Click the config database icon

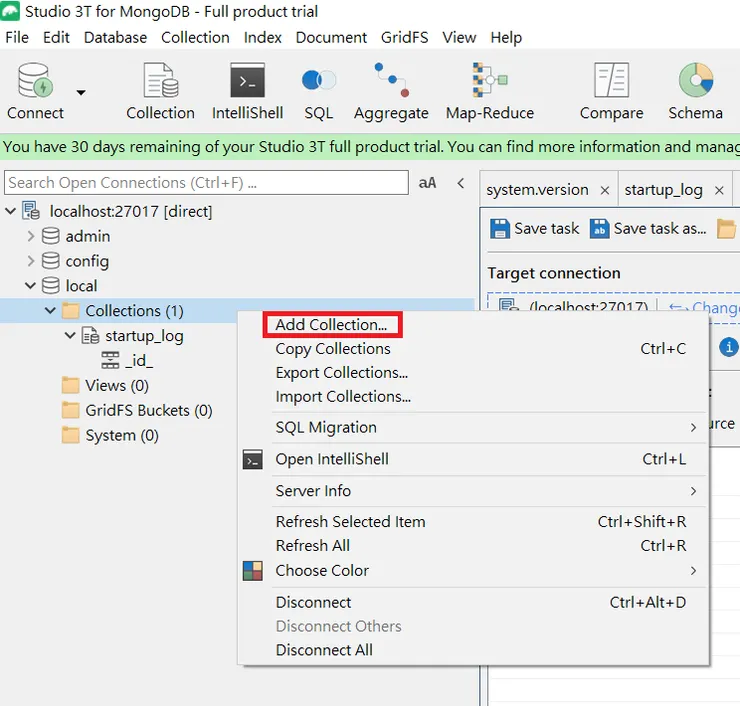[50, 261]
